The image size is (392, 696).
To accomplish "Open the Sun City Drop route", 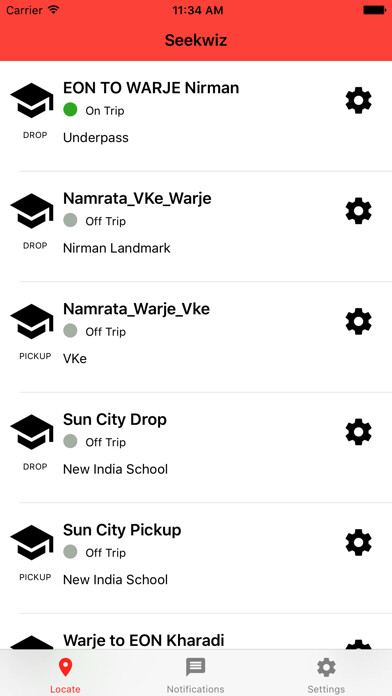I will point(196,447).
